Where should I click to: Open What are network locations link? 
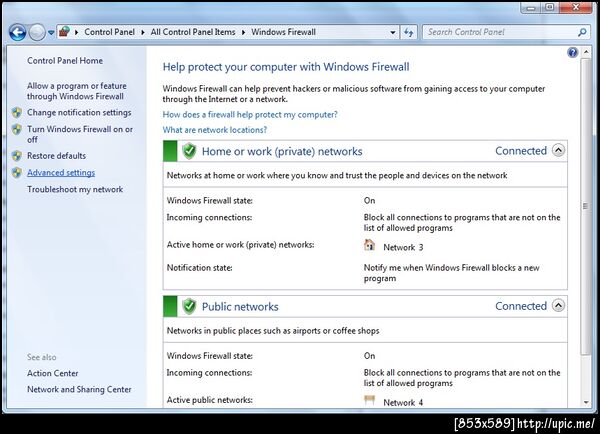215,130
